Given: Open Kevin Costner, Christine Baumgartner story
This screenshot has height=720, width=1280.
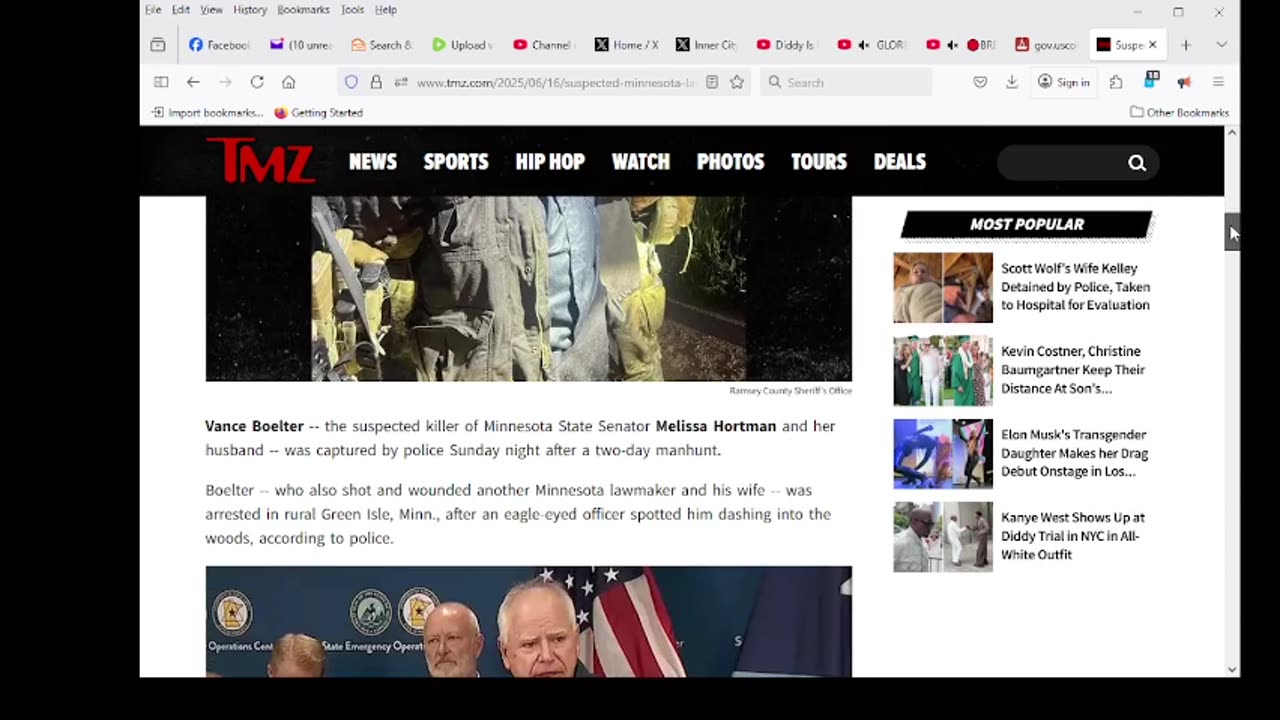Looking at the screenshot, I should coord(1073,370).
